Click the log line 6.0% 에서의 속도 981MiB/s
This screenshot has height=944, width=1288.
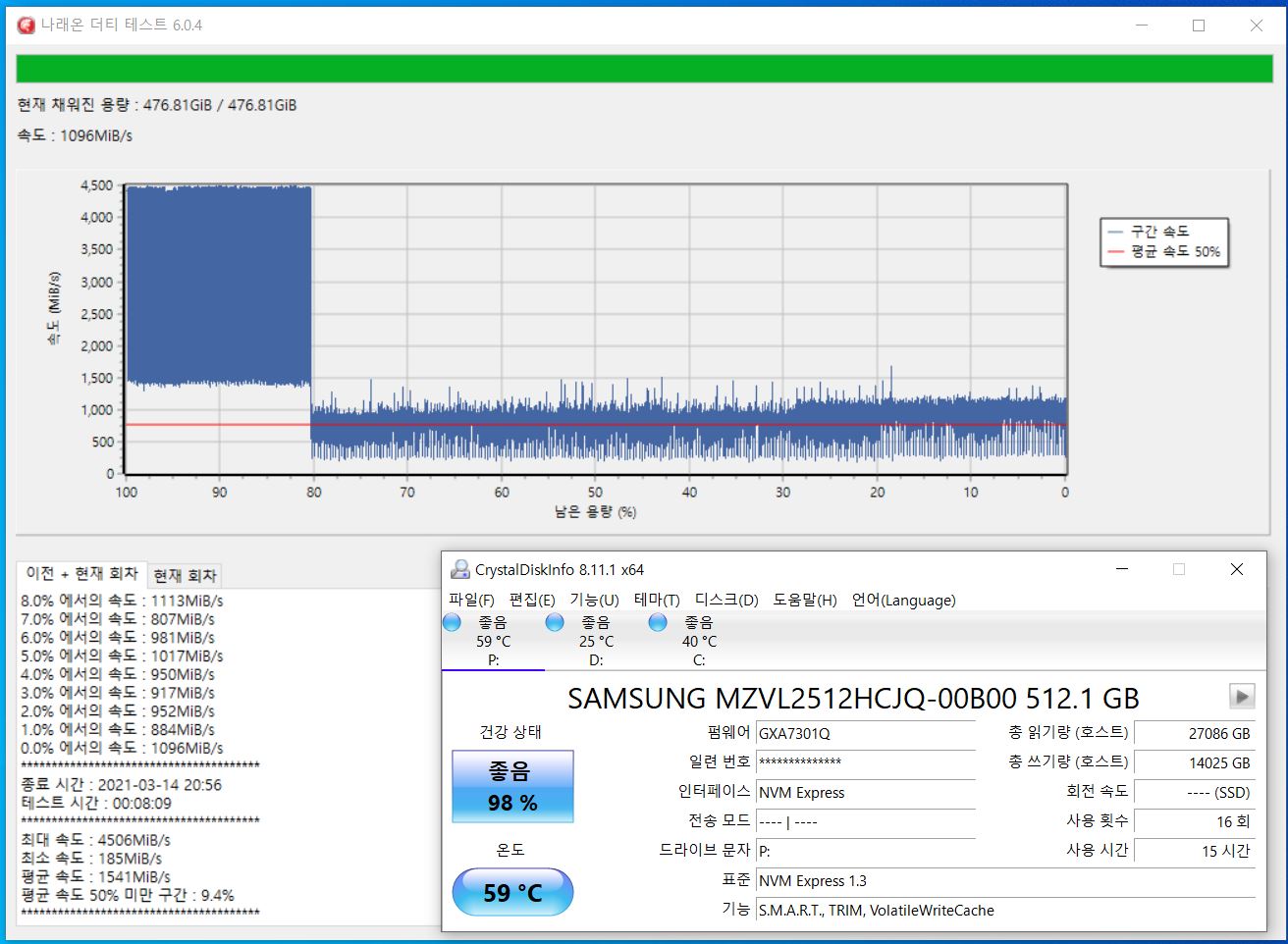click(x=118, y=637)
